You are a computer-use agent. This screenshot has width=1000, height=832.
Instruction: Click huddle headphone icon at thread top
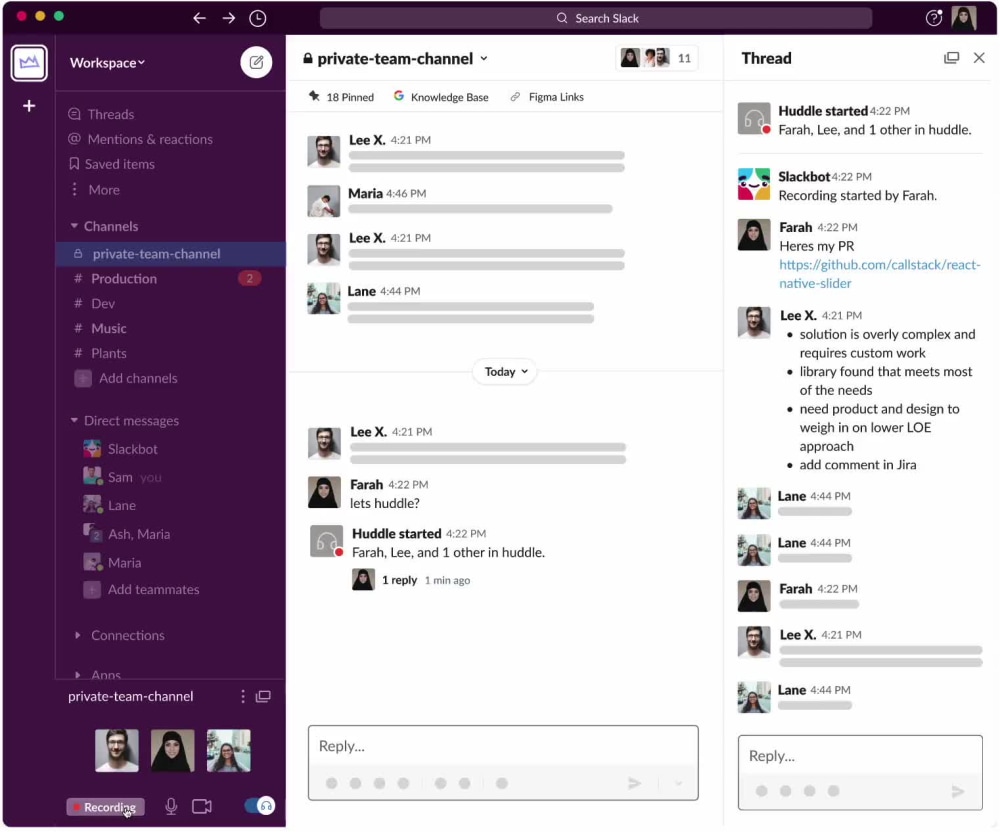[x=754, y=119]
